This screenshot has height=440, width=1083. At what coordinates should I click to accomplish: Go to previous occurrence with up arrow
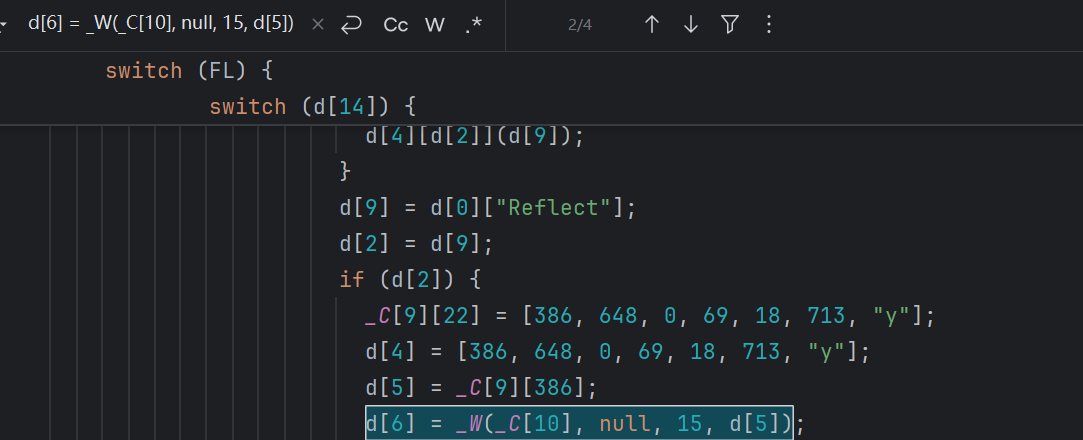pyautogui.click(x=651, y=25)
